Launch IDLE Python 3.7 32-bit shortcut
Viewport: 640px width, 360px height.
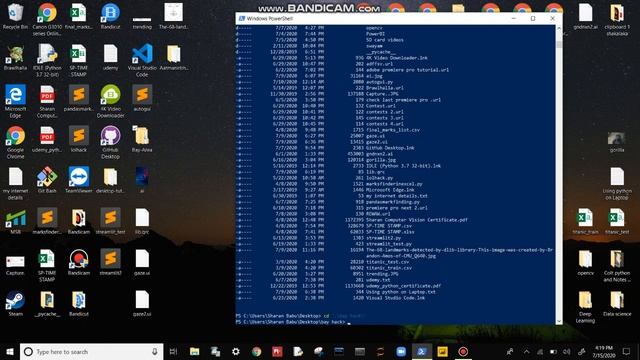pyautogui.click(x=47, y=60)
